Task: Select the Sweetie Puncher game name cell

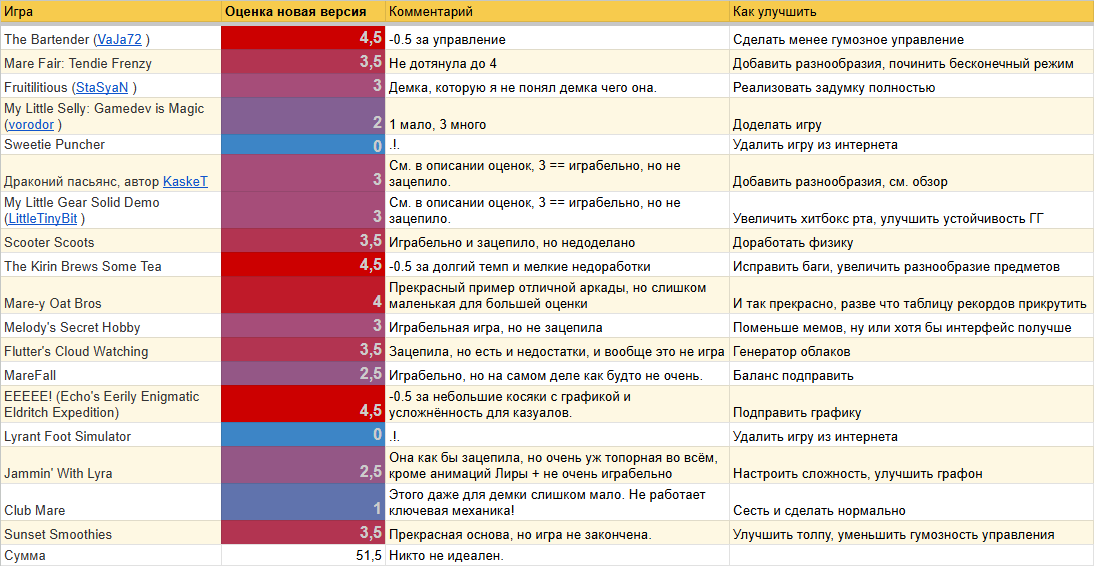Action: coord(110,145)
